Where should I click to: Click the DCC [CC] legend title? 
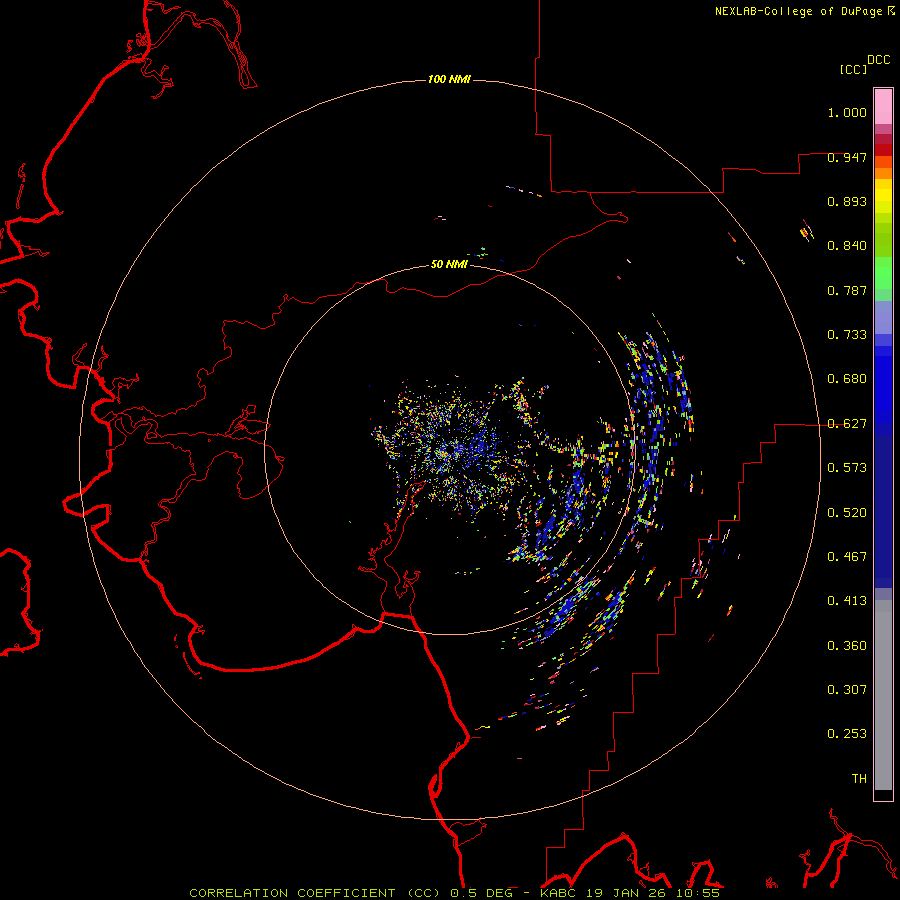(864, 64)
